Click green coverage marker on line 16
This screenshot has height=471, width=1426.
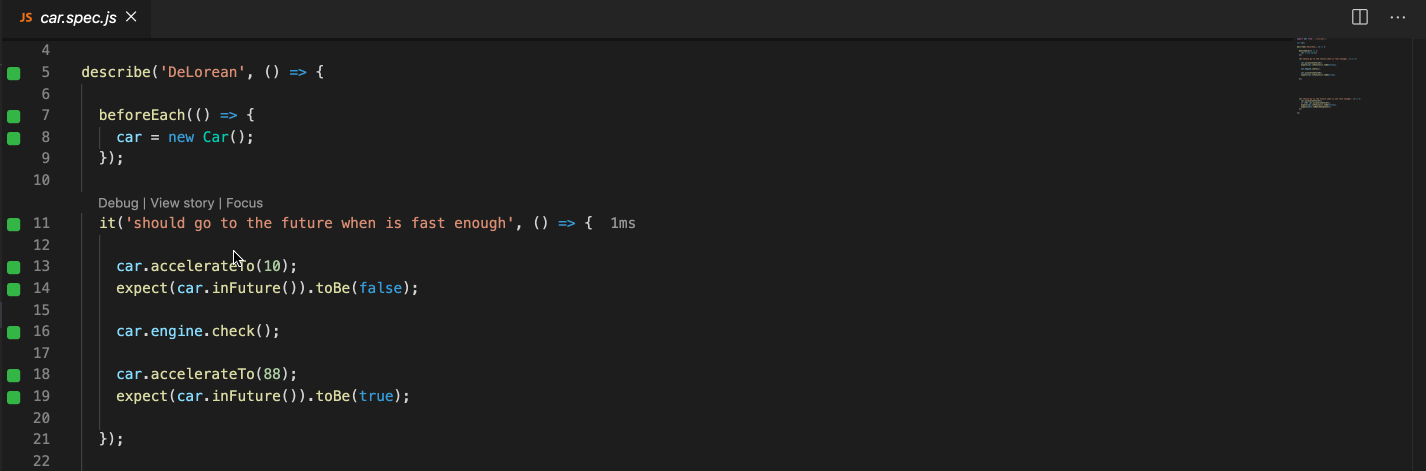click(x=14, y=332)
